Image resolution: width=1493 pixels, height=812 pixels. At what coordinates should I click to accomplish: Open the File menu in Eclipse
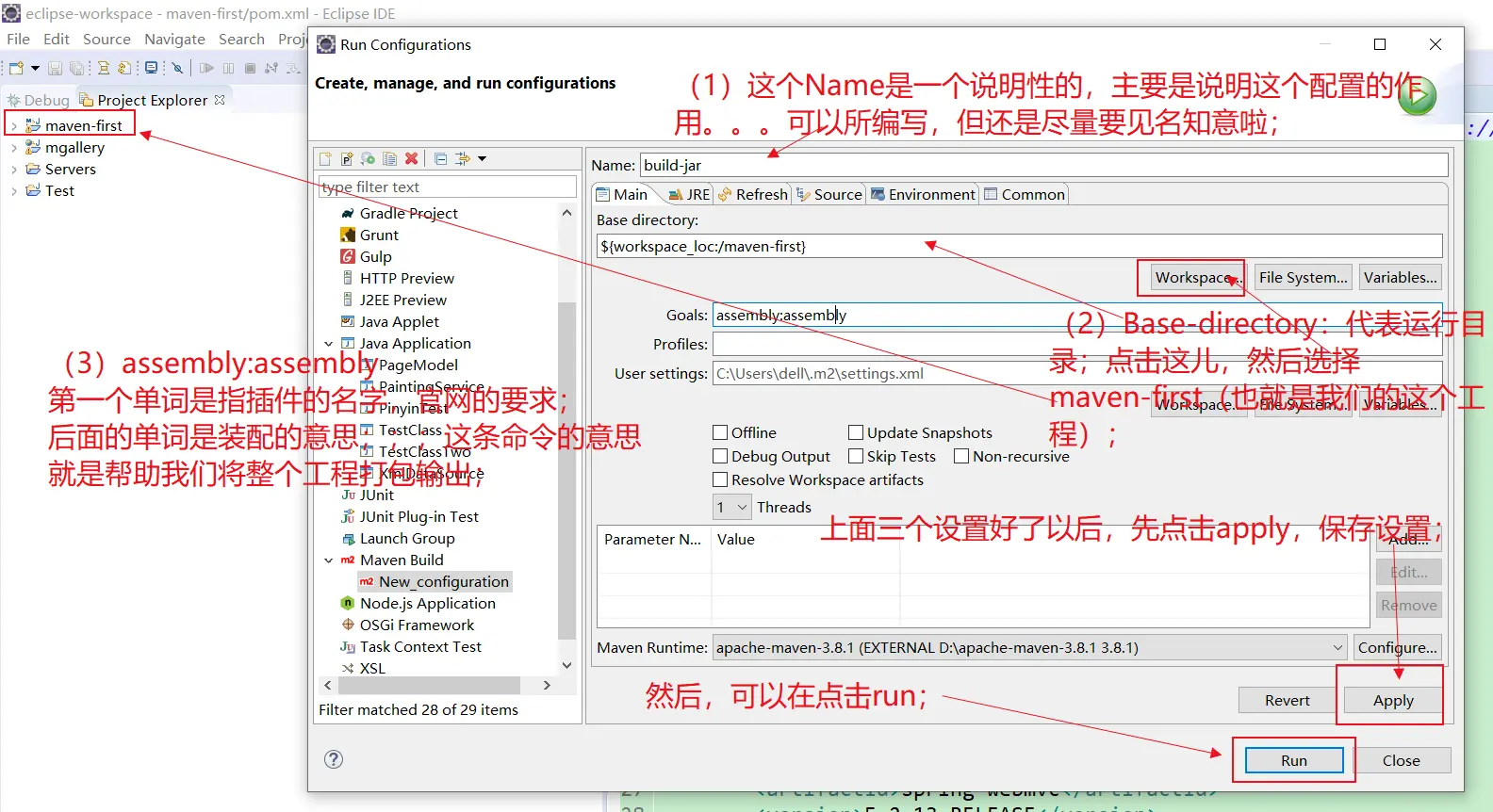click(19, 40)
